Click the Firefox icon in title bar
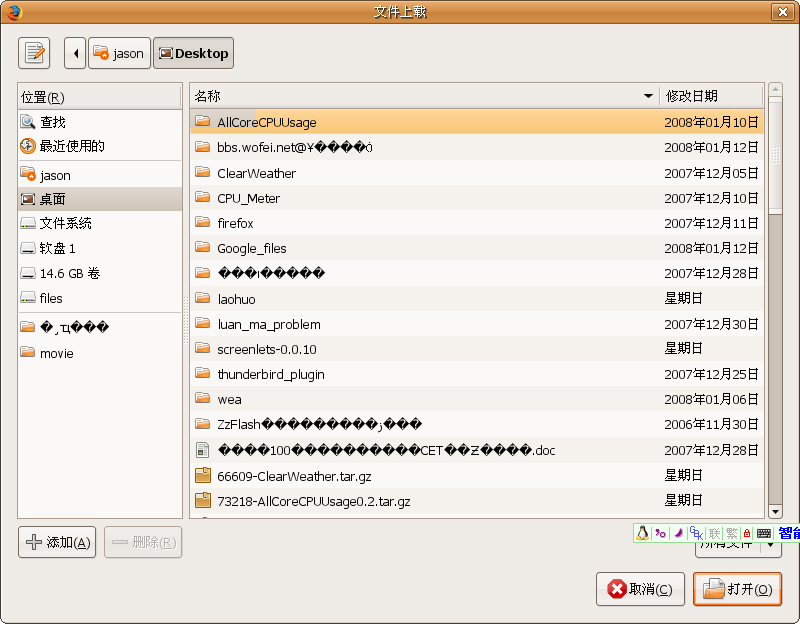The height and width of the screenshot is (624, 800). click(x=14, y=12)
